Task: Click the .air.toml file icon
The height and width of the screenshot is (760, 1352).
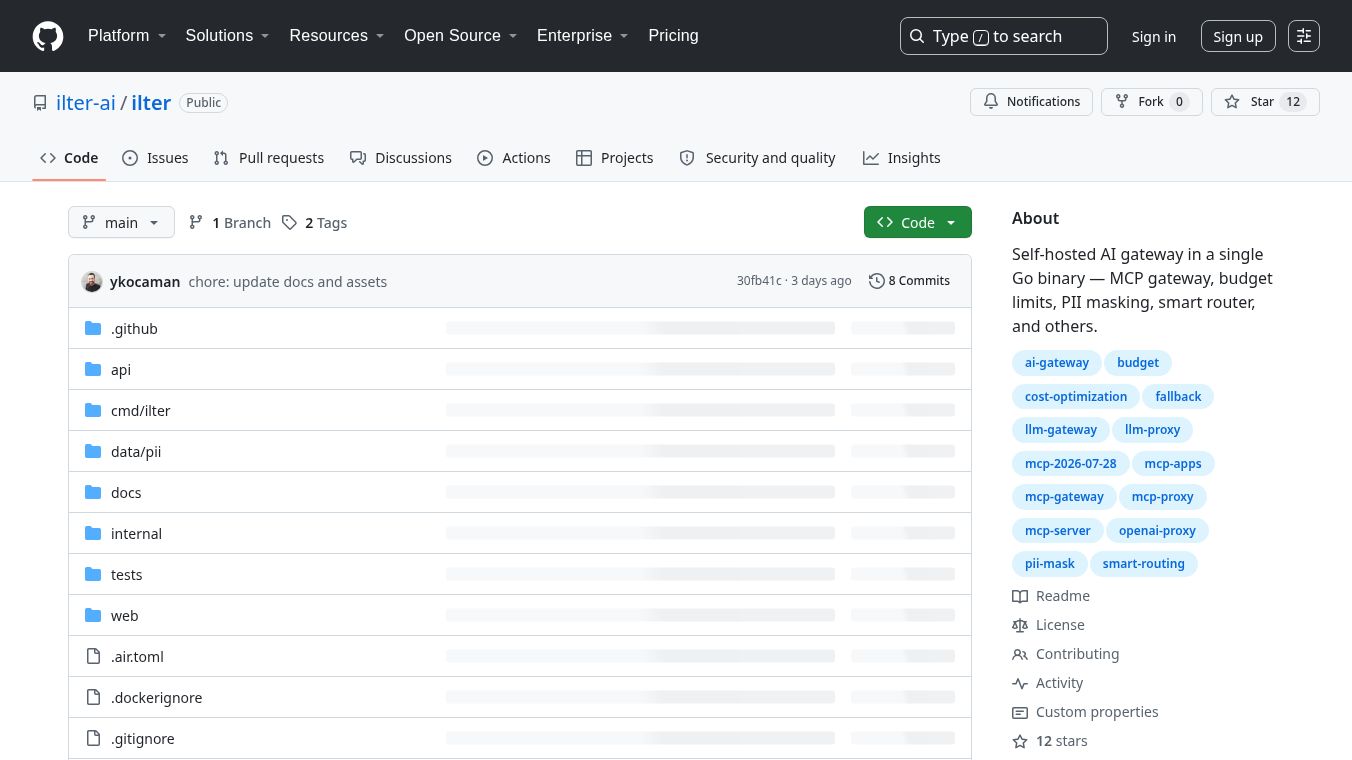Action: tap(93, 656)
